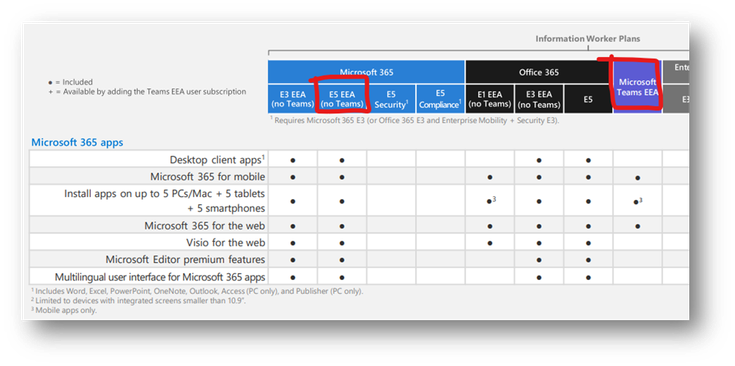The image size is (735, 366).
Task: Click the "Includes Word, Excel, PowerPoint" footnote
Action: (x=197, y=291)
